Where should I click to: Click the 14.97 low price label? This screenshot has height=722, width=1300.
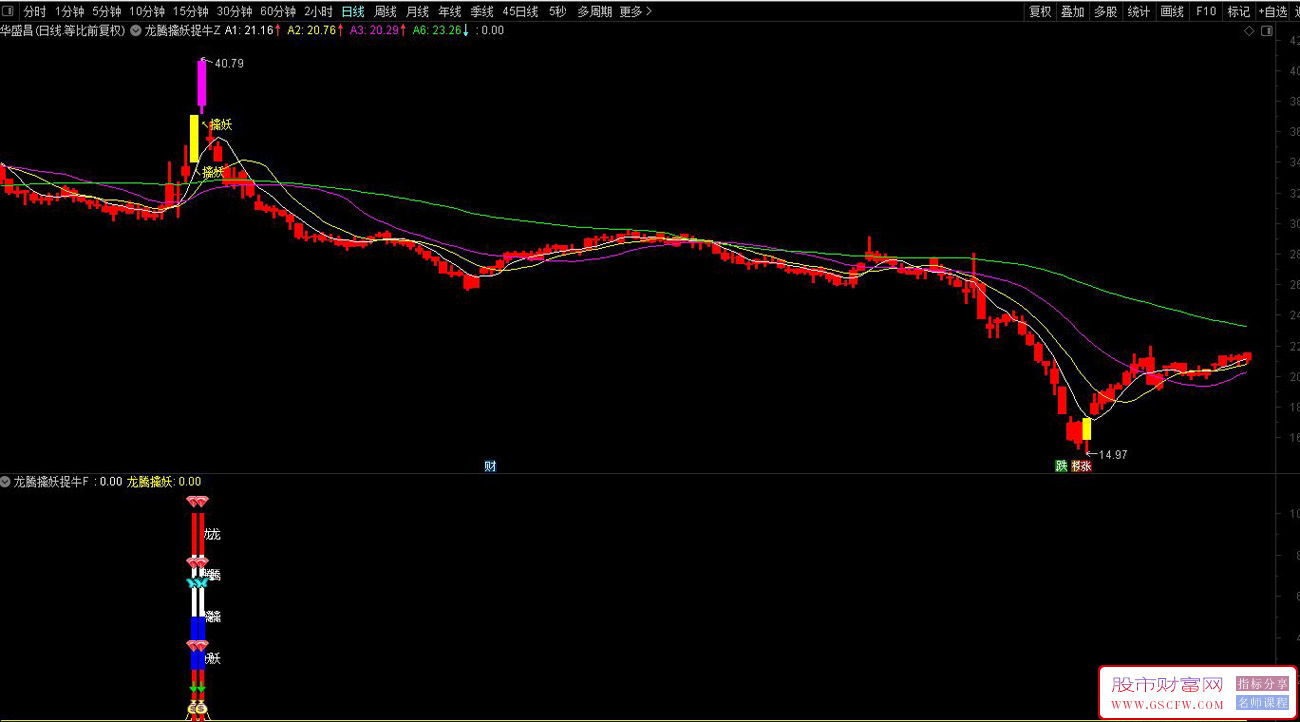1113,455
